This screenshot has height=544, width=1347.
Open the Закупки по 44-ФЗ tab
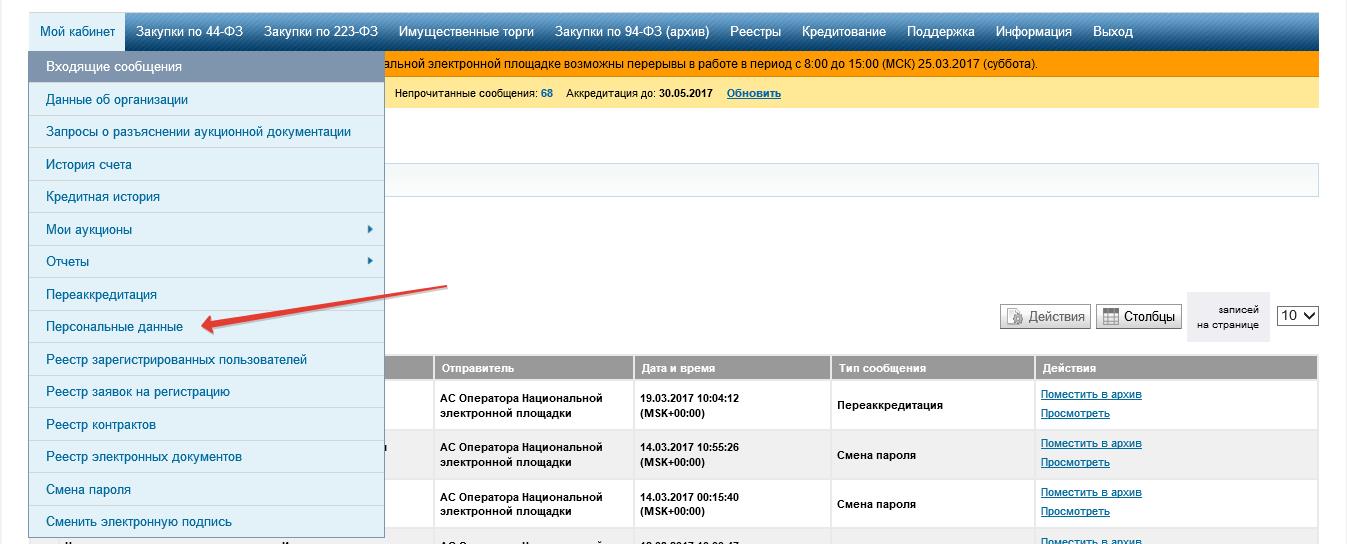[x=189, y=32]
